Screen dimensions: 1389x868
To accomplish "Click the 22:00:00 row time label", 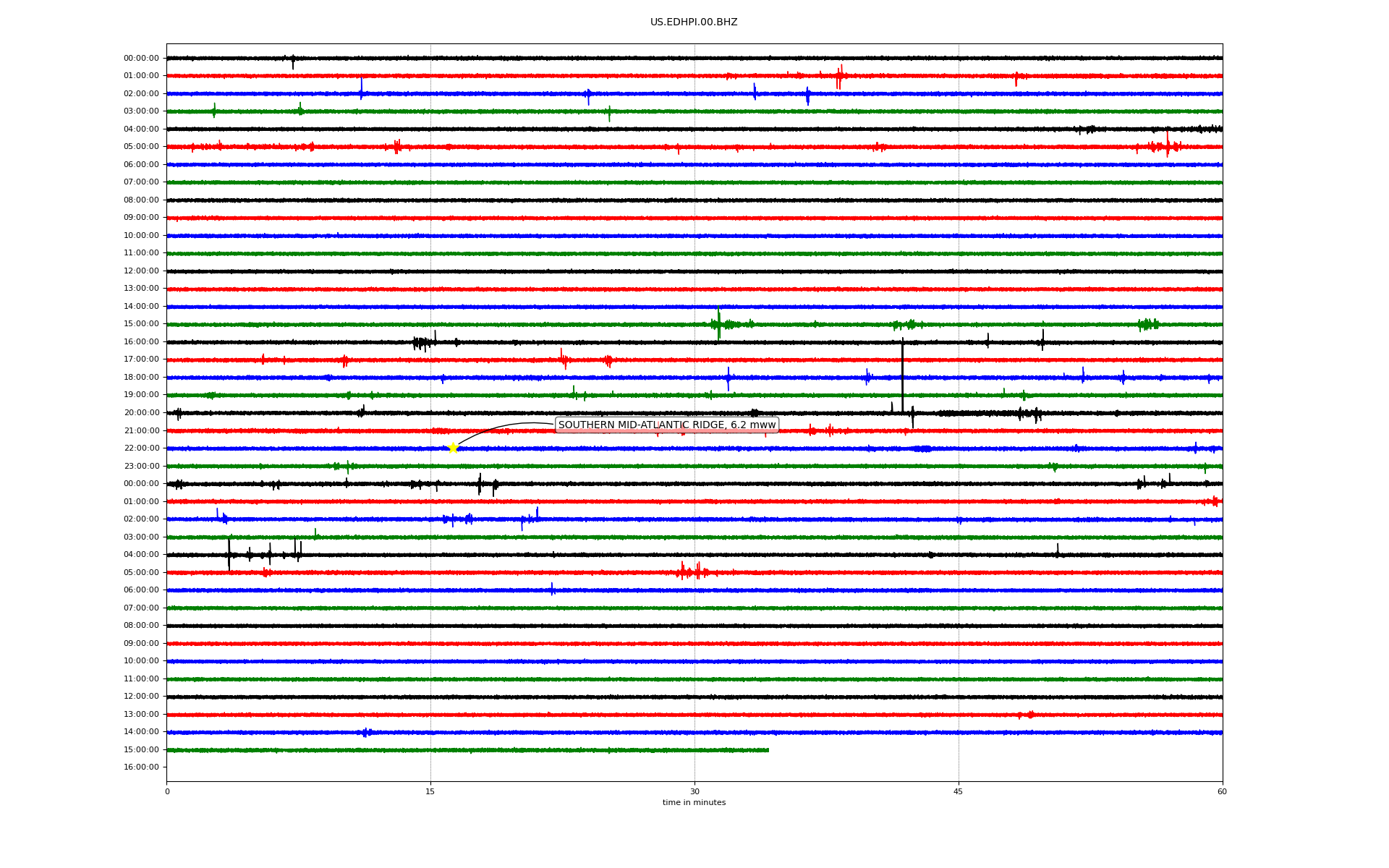I will click(141, 448).
